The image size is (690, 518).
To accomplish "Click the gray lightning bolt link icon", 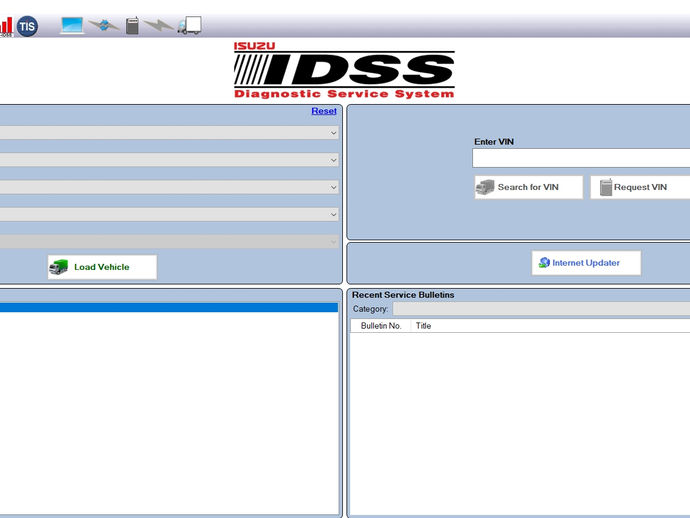I will (x=158, y=25).
